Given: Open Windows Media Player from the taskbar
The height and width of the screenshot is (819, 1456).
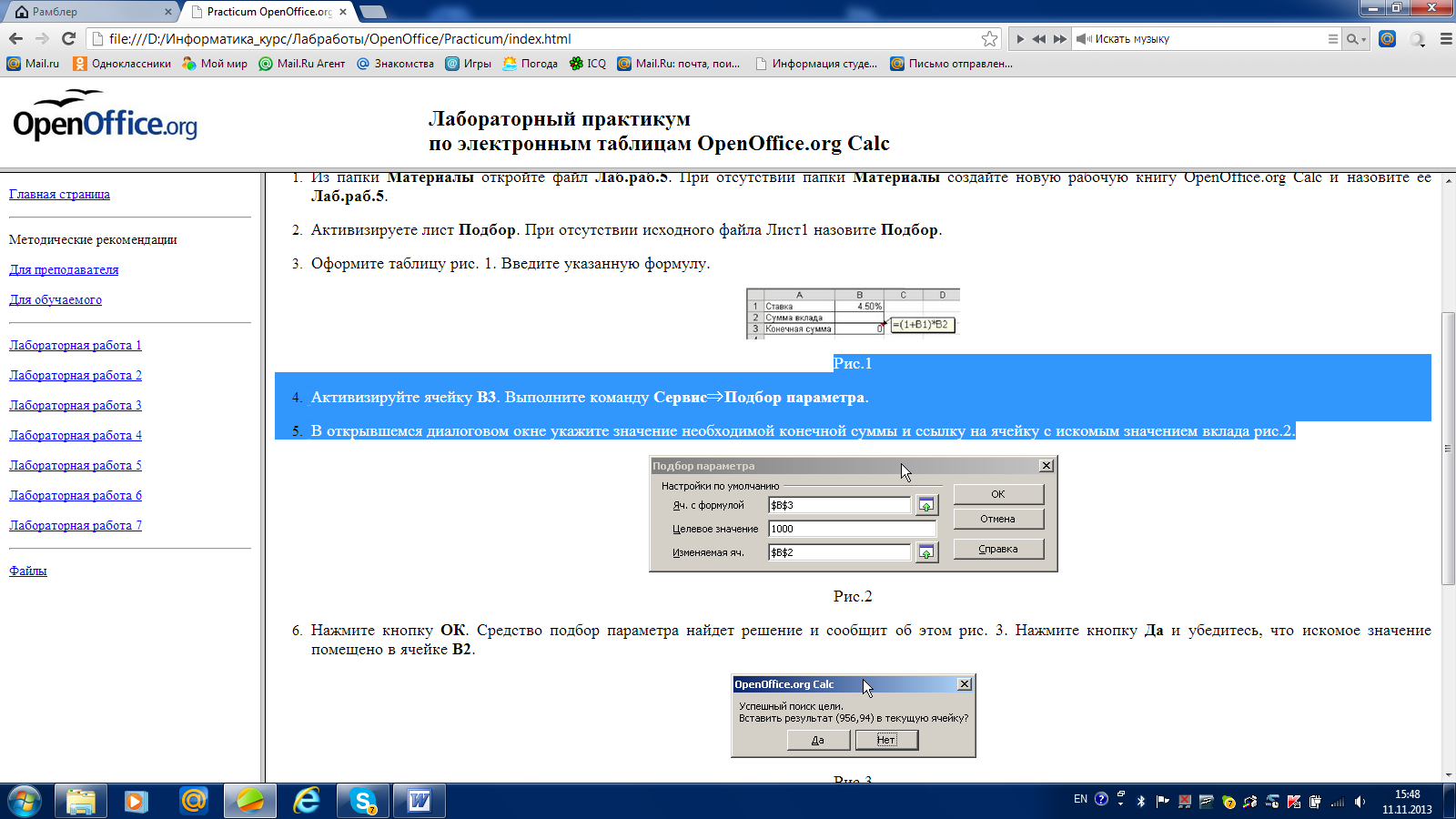Looking at the screenshot, I should [136, 802].
